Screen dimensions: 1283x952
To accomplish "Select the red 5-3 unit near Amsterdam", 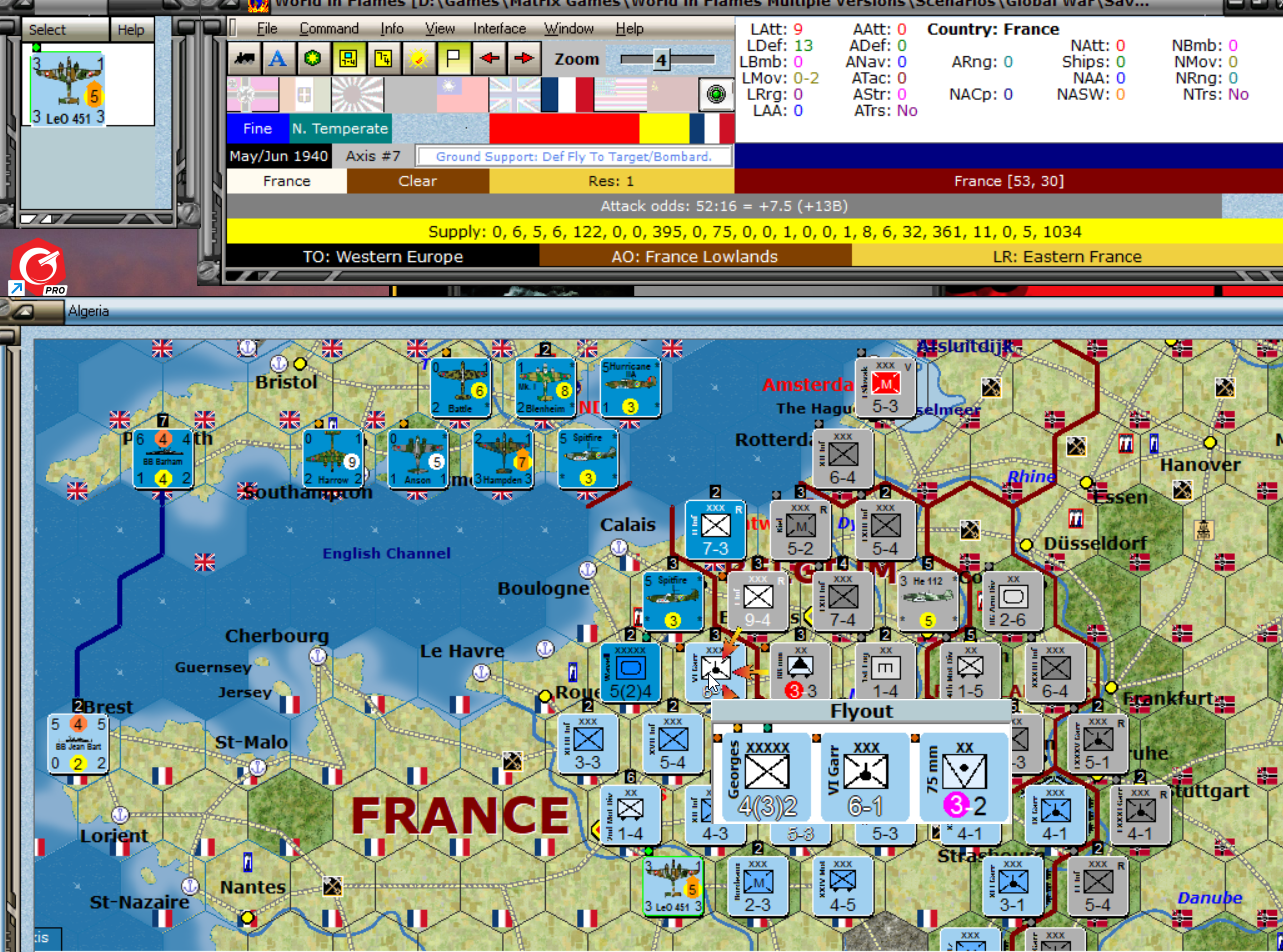I will [885, 388].
